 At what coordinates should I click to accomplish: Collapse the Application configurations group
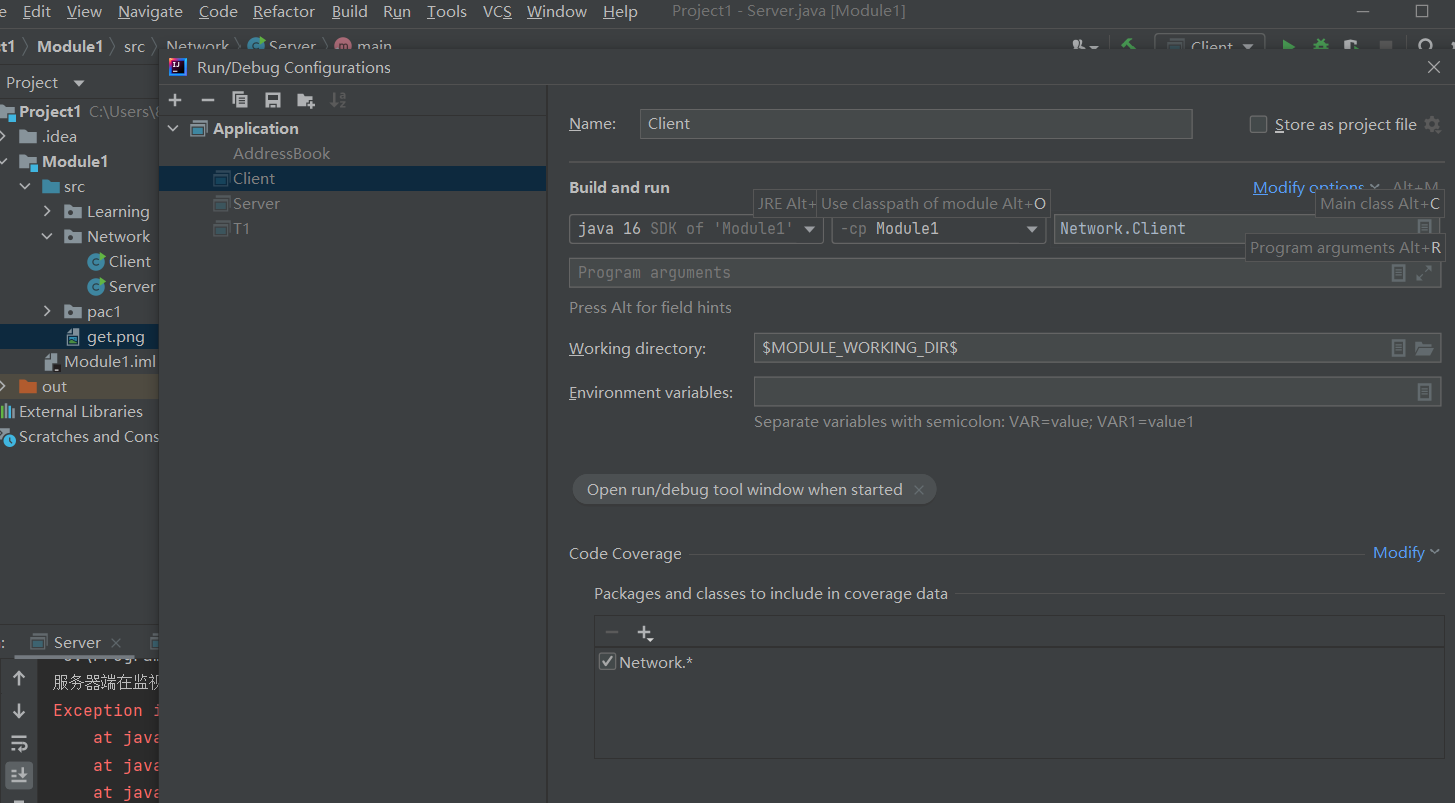[x=172, y=128]
